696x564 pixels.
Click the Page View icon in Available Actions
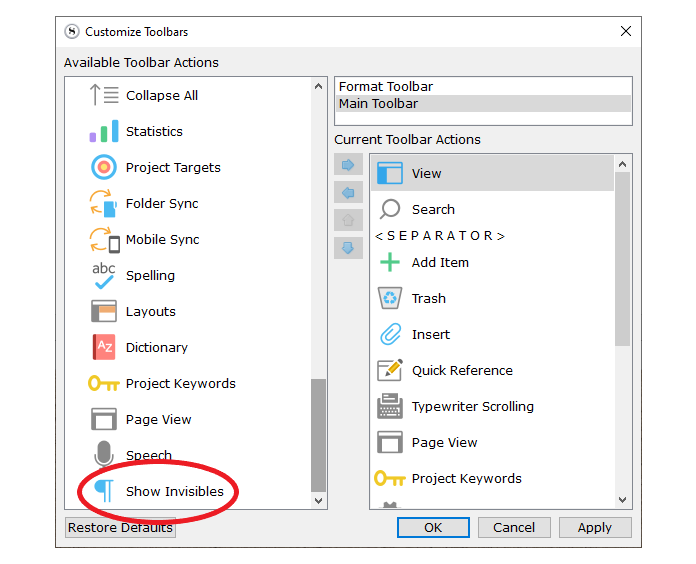pyautogui.click(x=104, y=419)
